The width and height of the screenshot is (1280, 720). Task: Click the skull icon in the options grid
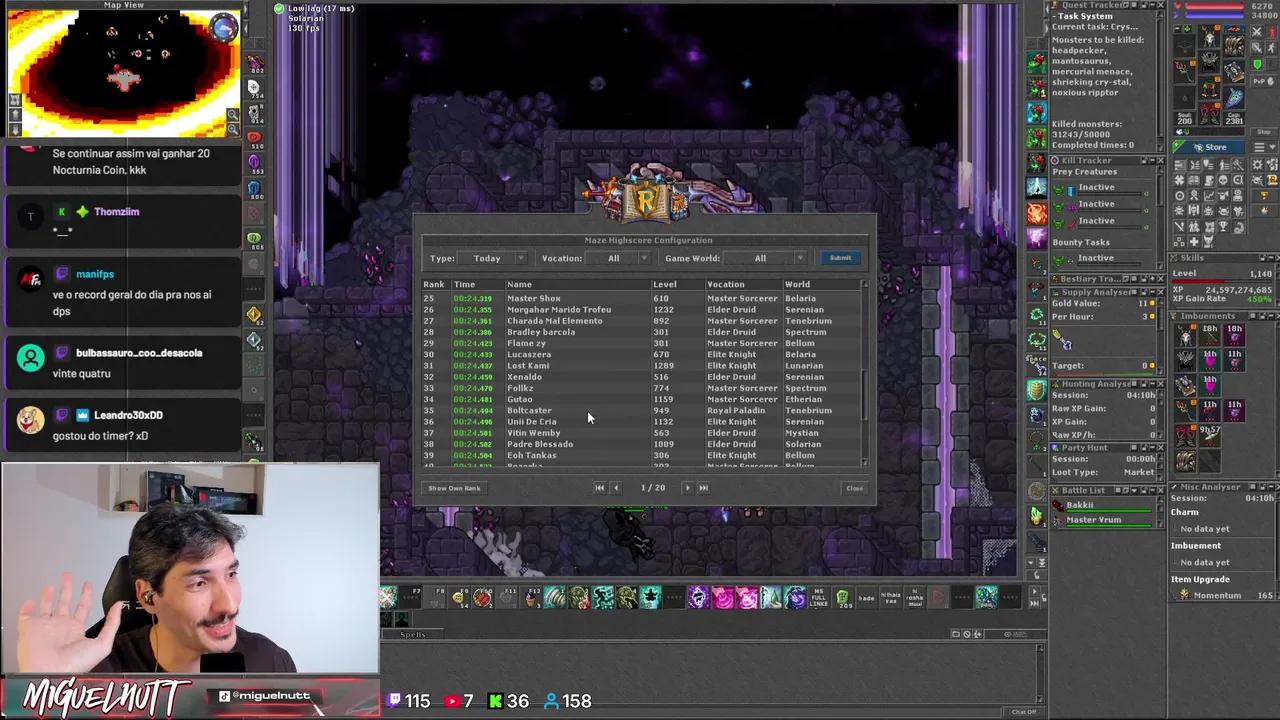1223,180
